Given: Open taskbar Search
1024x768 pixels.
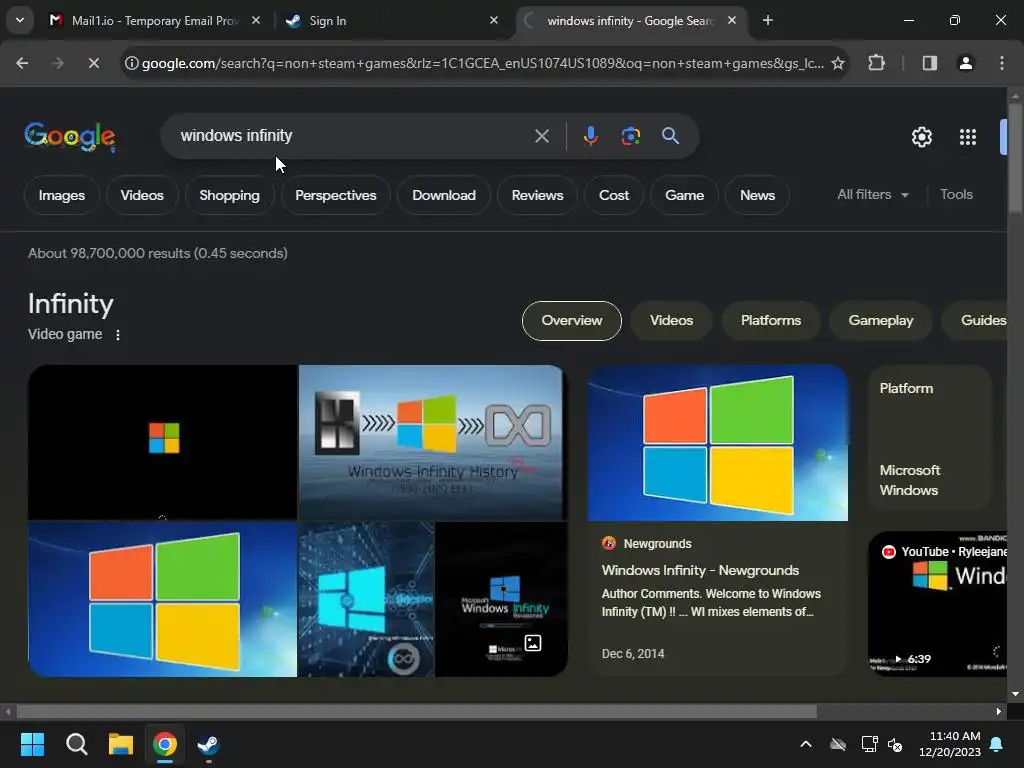Looking at the screenshot, I should pyautogui.click(x=76, y=744).
